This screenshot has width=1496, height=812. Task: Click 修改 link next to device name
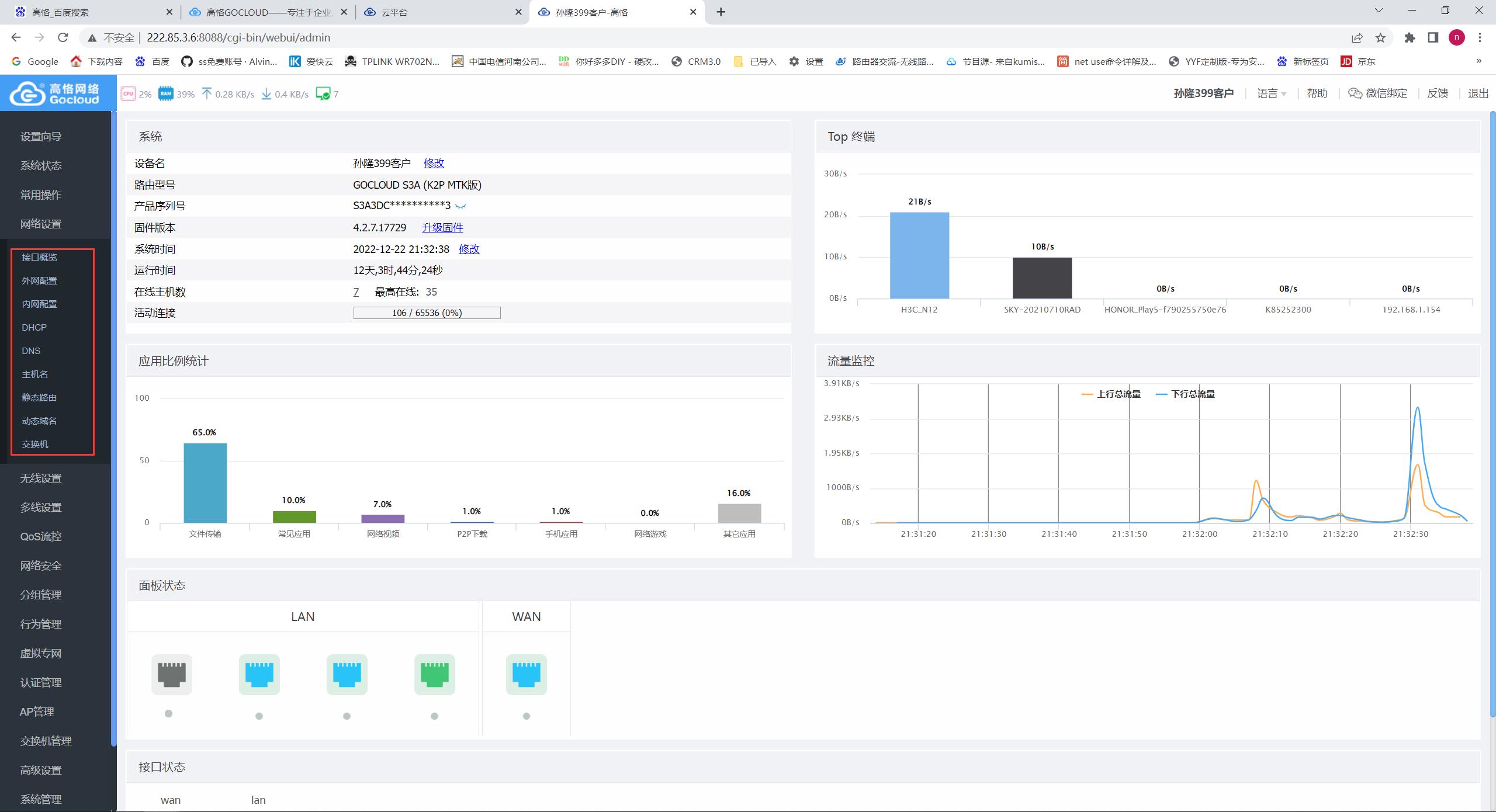tap(434, 163)
